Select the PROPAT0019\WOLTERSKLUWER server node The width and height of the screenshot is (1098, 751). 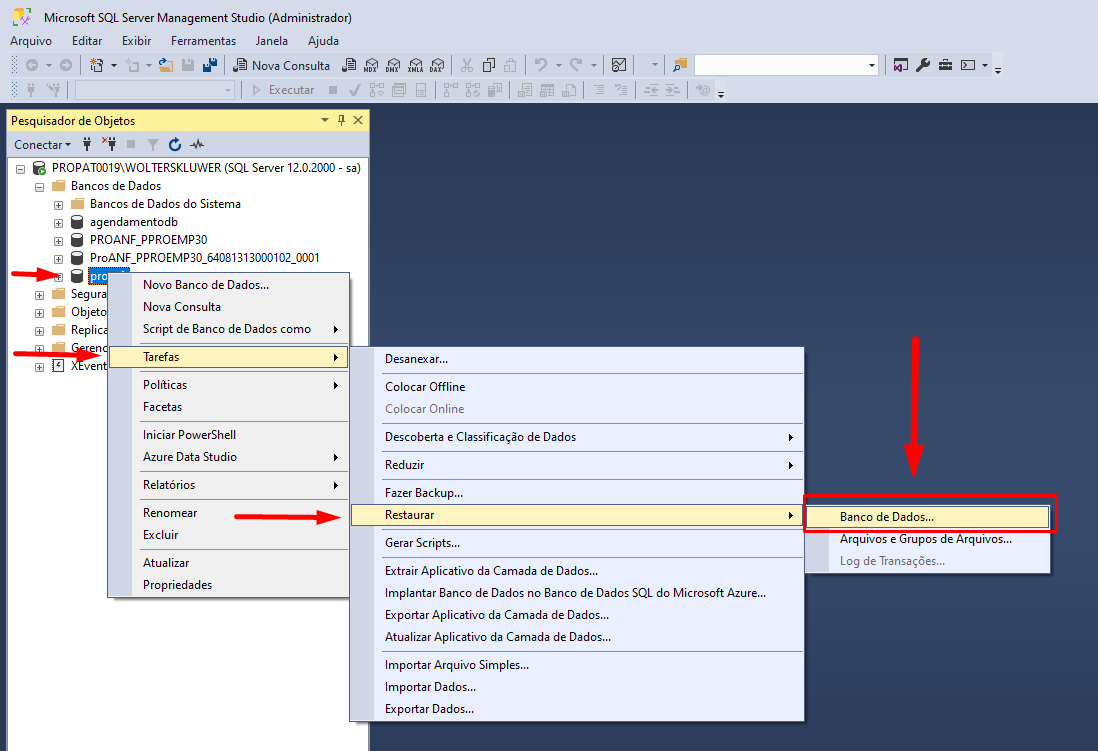click(x=207, y=167)
